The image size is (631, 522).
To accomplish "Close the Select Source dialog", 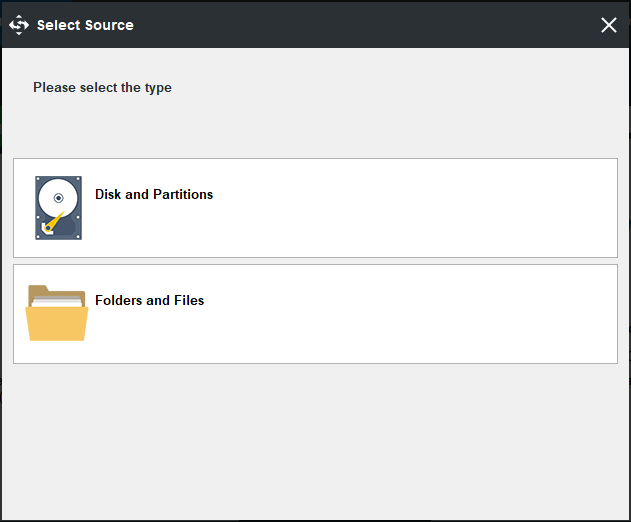I will [608, 25].
